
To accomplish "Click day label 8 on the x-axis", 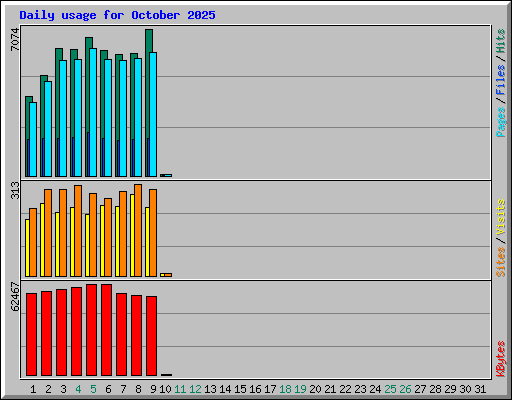I will 138,389.
